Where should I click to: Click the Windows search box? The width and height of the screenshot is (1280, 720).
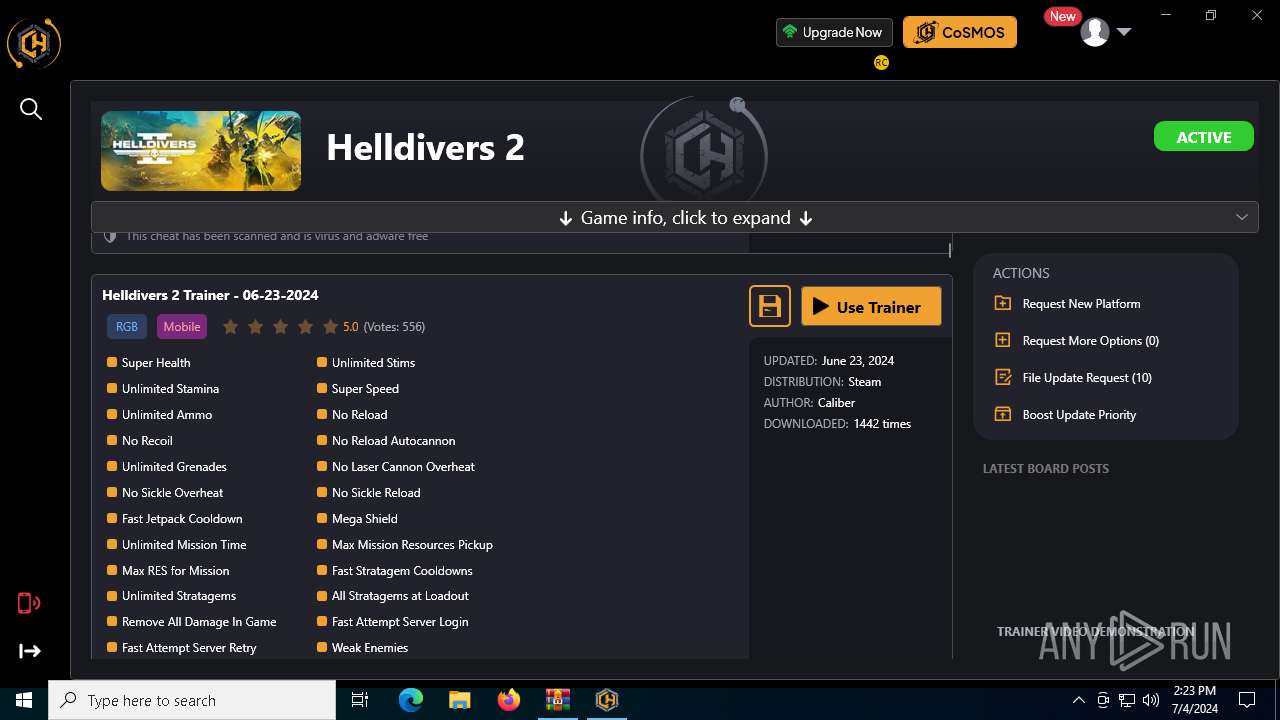(192, 700)
